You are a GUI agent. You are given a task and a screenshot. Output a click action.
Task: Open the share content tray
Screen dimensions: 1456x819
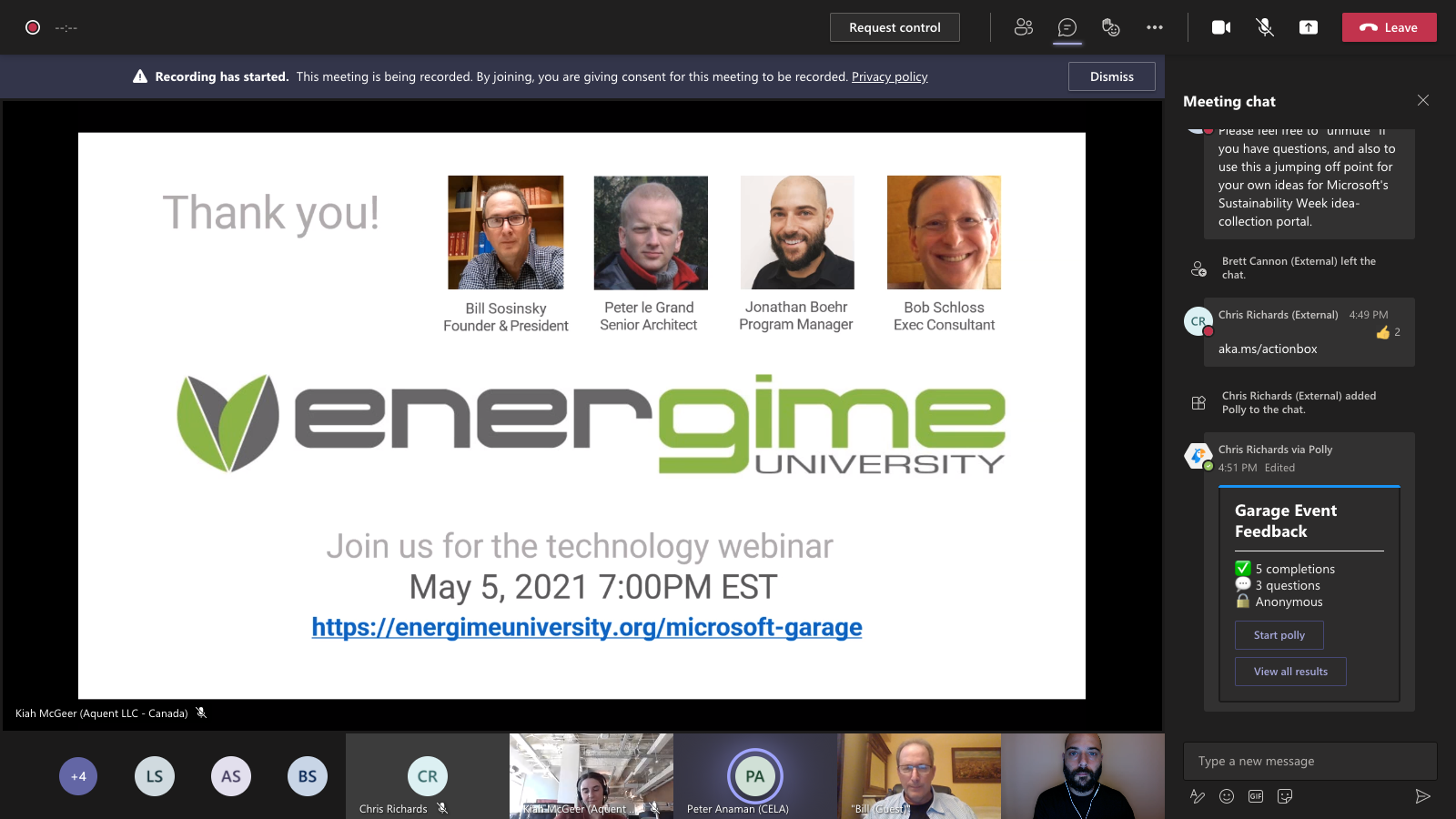(1309, 27)
